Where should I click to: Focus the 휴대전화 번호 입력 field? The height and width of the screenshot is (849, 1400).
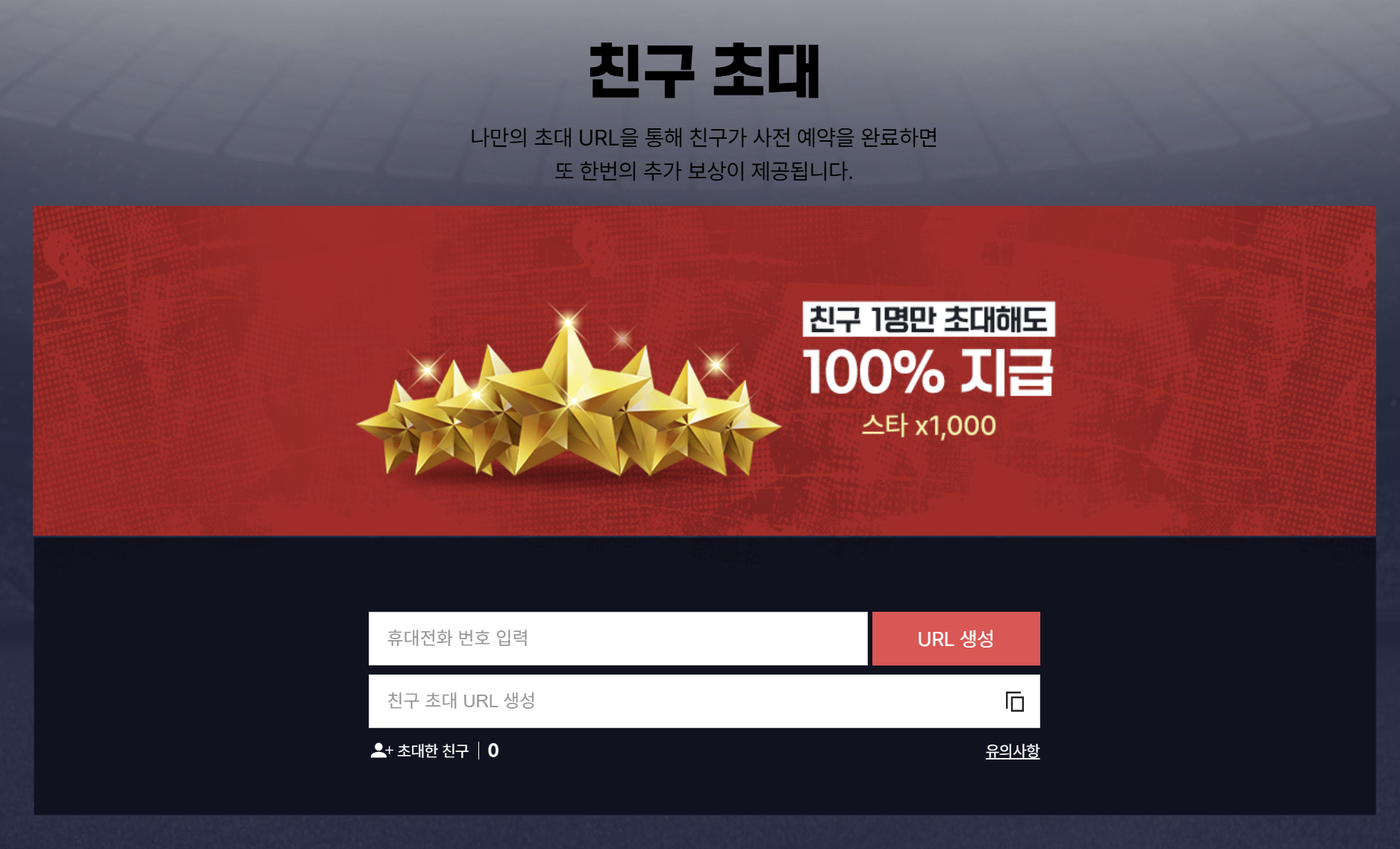pyautogui.click(x=618, y=639)
